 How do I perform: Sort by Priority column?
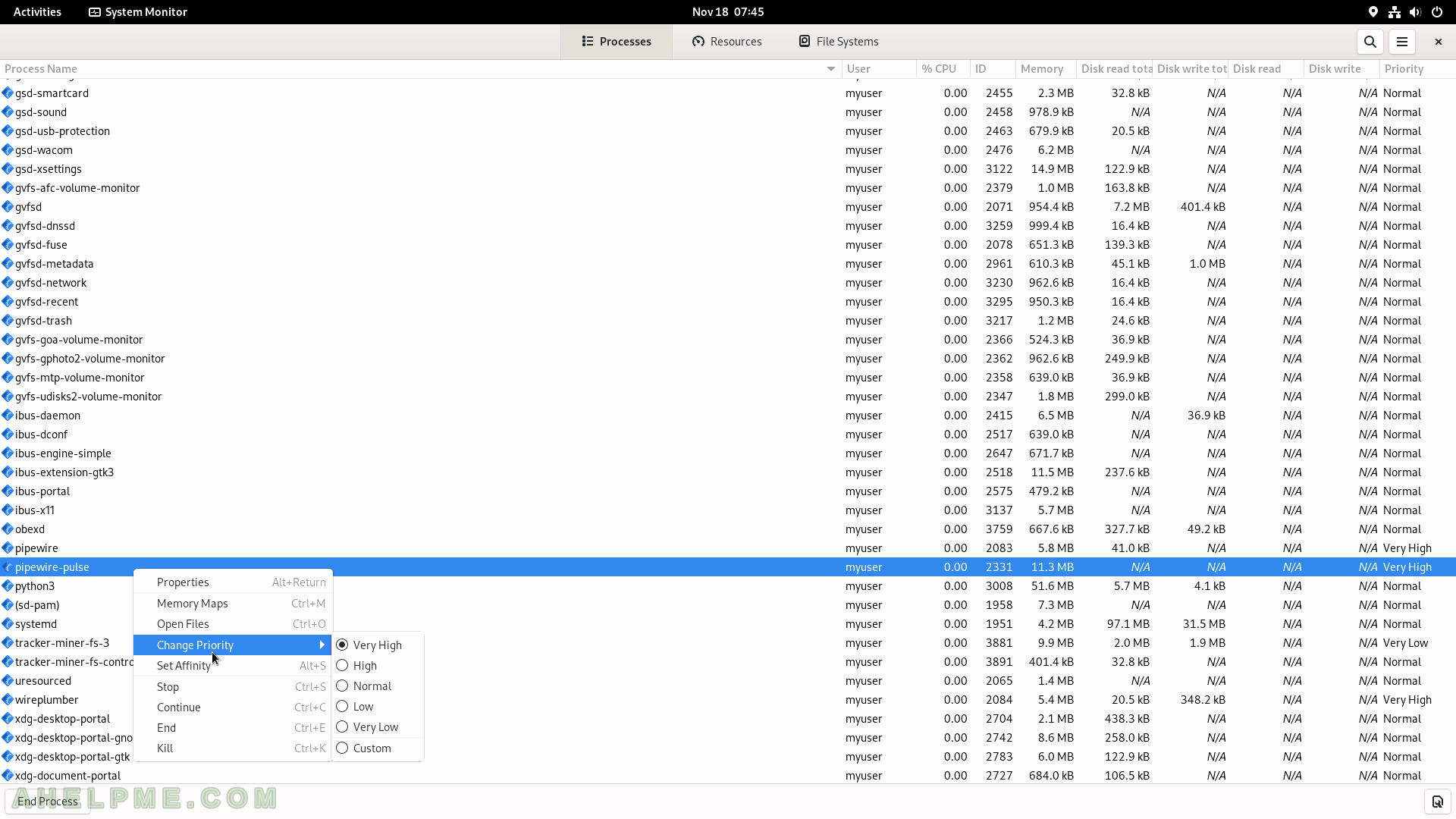coord(1417,69)
